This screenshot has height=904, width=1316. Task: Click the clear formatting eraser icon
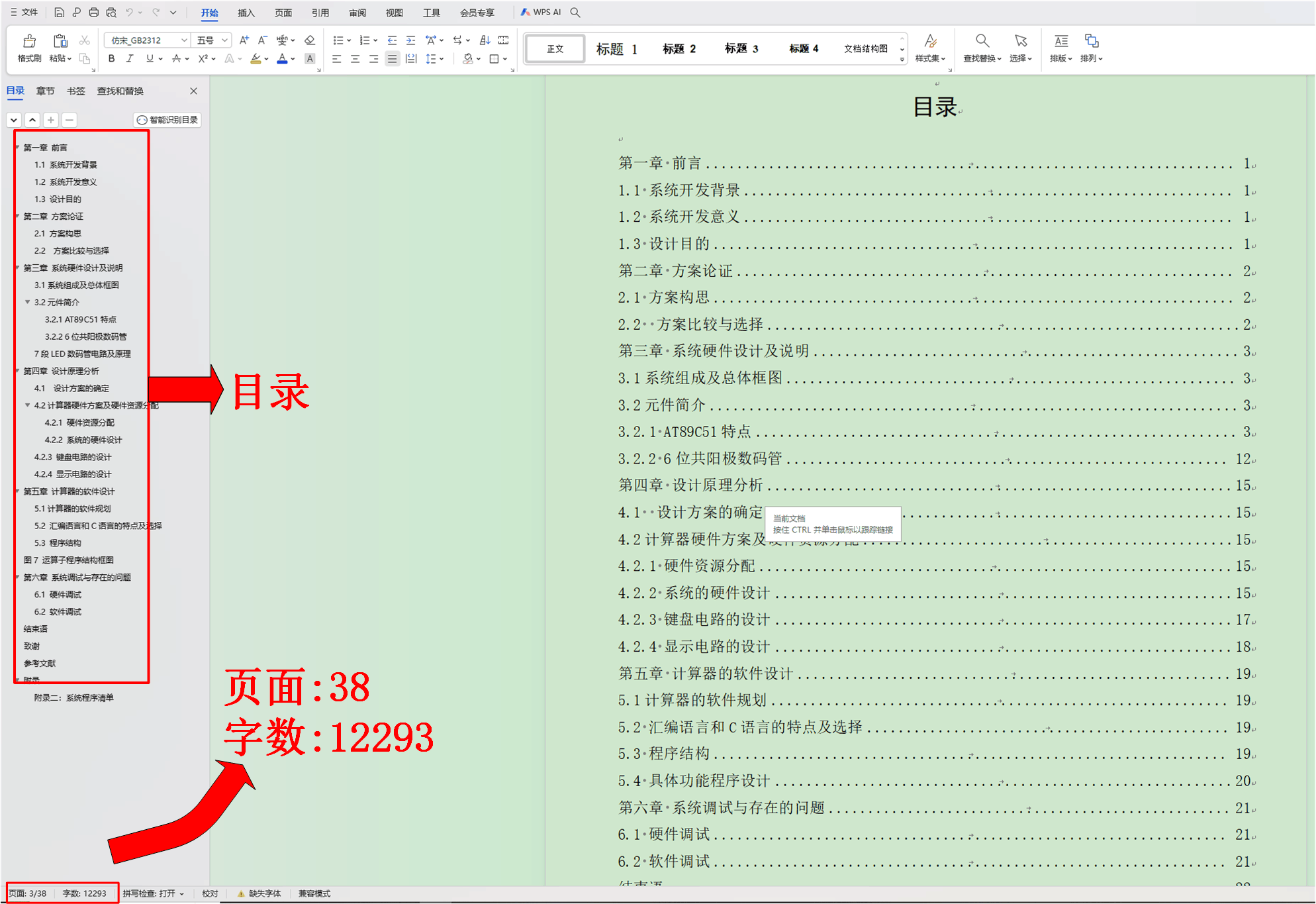309,40
